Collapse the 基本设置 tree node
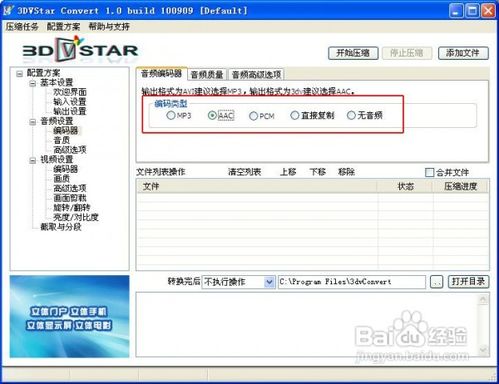This screenshot has height=384, width=499. click(x=33, y=83)
